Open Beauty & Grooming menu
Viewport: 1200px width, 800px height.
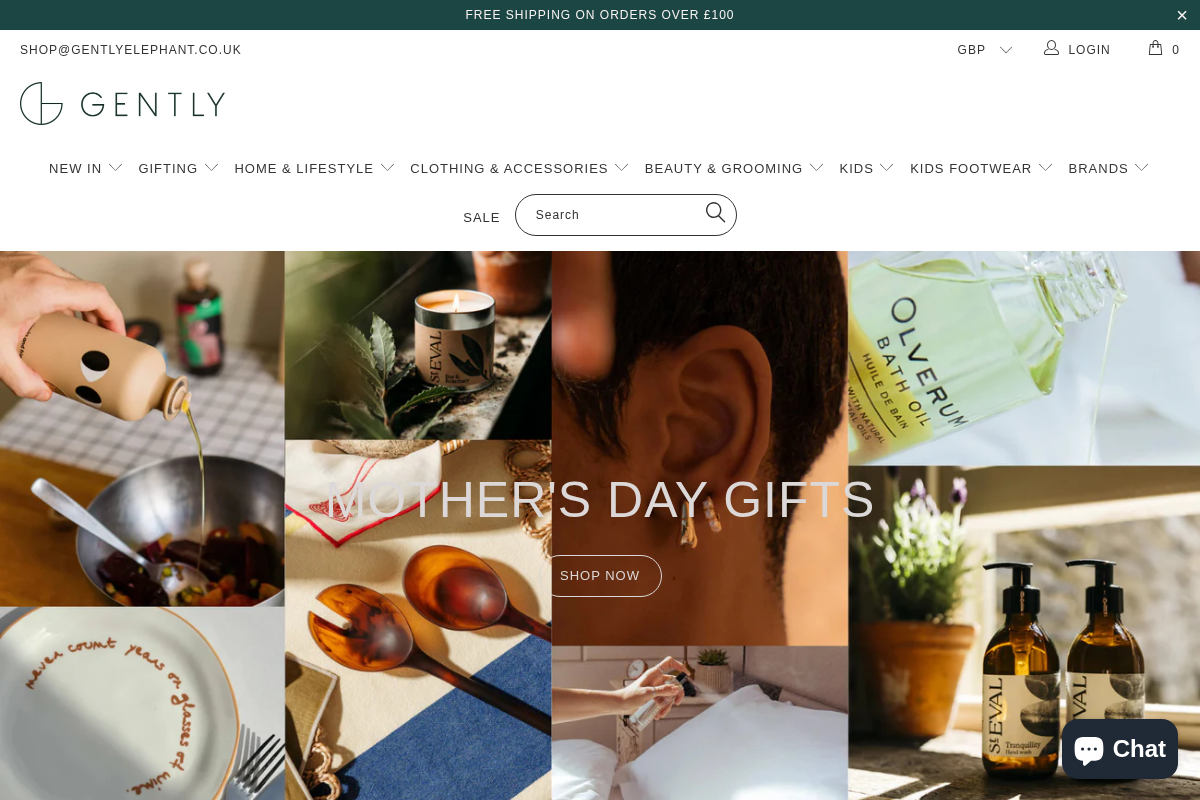coord(735,169)
